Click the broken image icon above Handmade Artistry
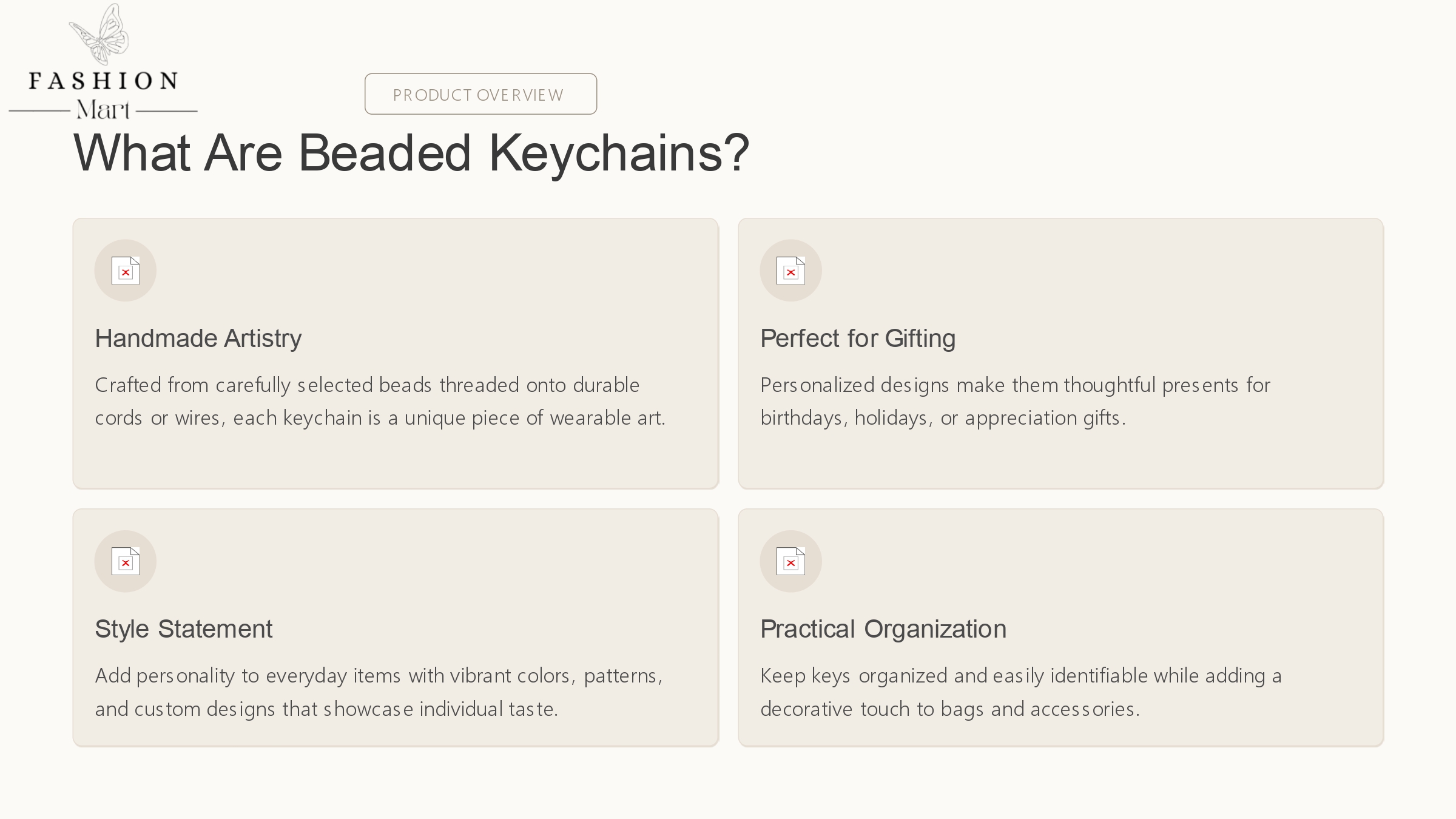The width and height of the screenshot is (1456, 819). (x=126, y=271)
